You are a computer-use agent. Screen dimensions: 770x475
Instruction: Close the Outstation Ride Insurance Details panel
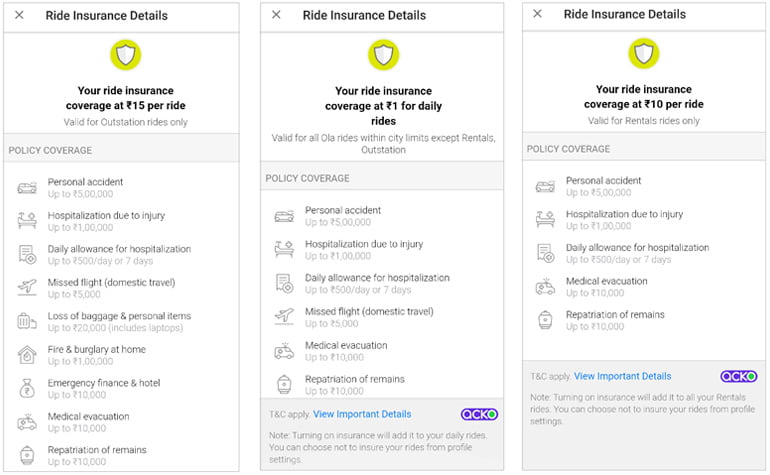tap(19, 16)
